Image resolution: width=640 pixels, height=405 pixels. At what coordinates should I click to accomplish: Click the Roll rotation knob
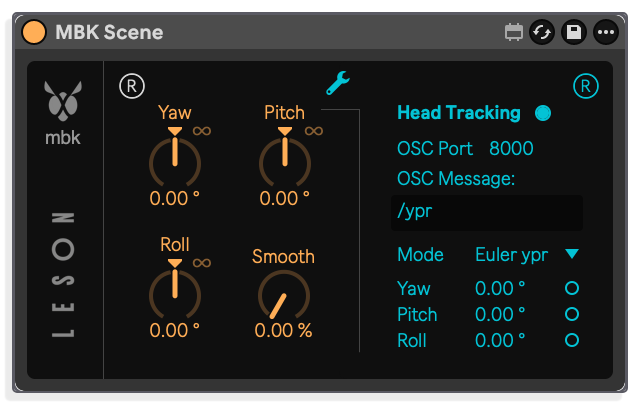click(x=175, y=293)
